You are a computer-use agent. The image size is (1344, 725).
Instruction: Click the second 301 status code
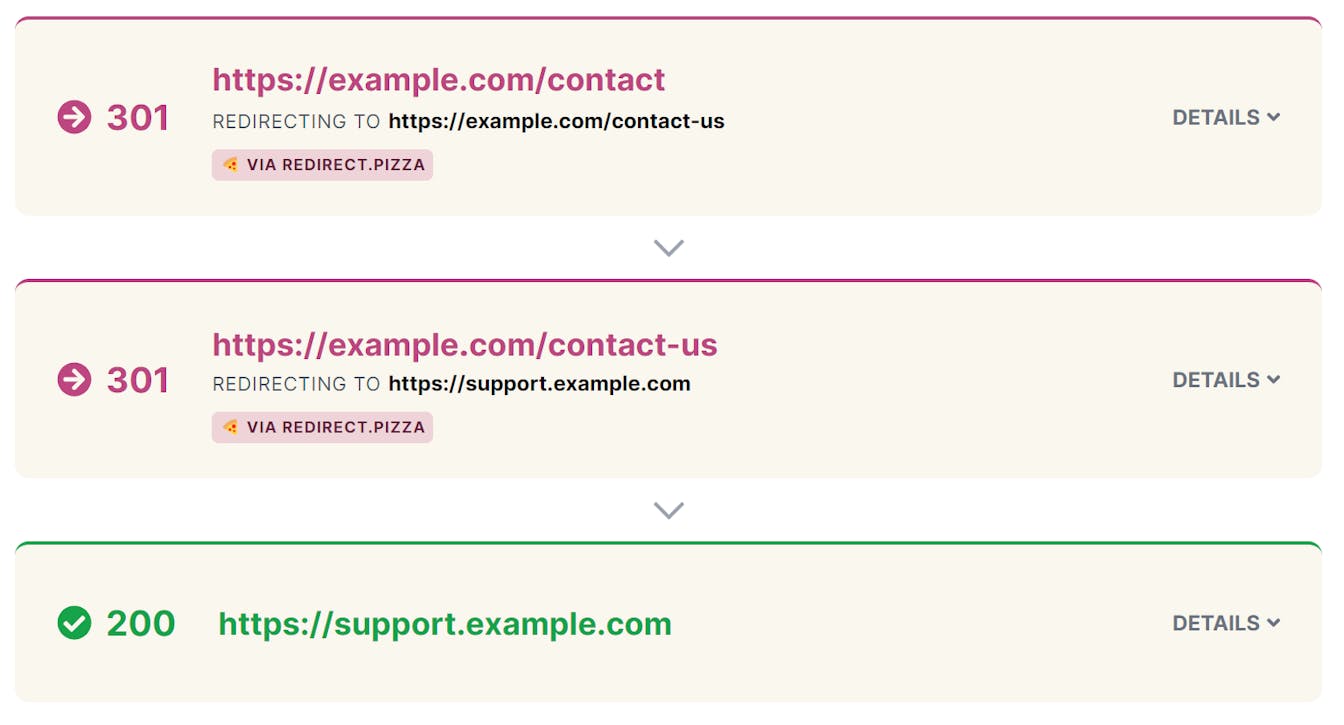[138, 380]
